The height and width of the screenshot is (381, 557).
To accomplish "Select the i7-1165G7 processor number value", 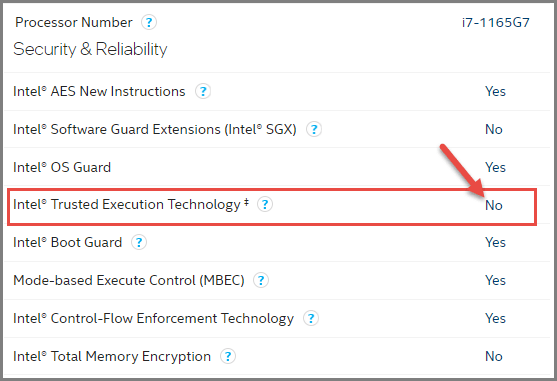I will [x=496, y=22].
